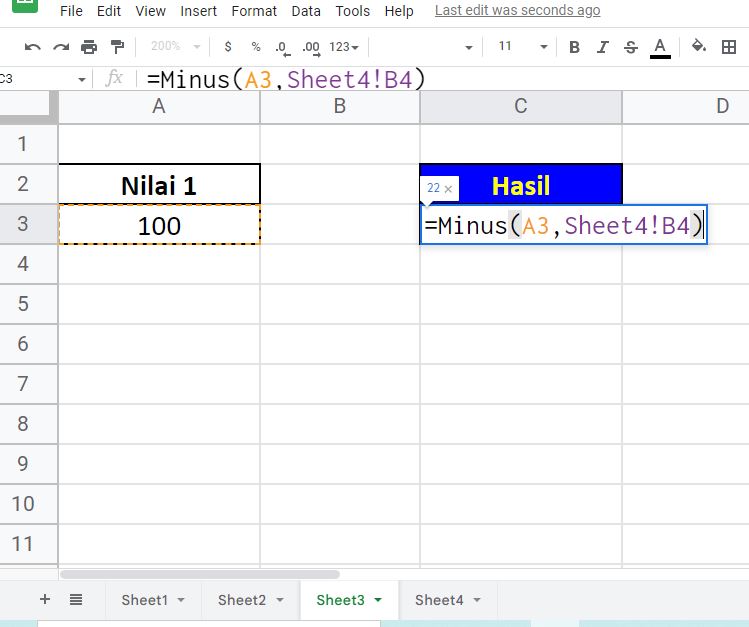Image resolution: width=749 pixels, height=627 pixels.
Task: Click the Redo icon
Action: pos(61,47)
